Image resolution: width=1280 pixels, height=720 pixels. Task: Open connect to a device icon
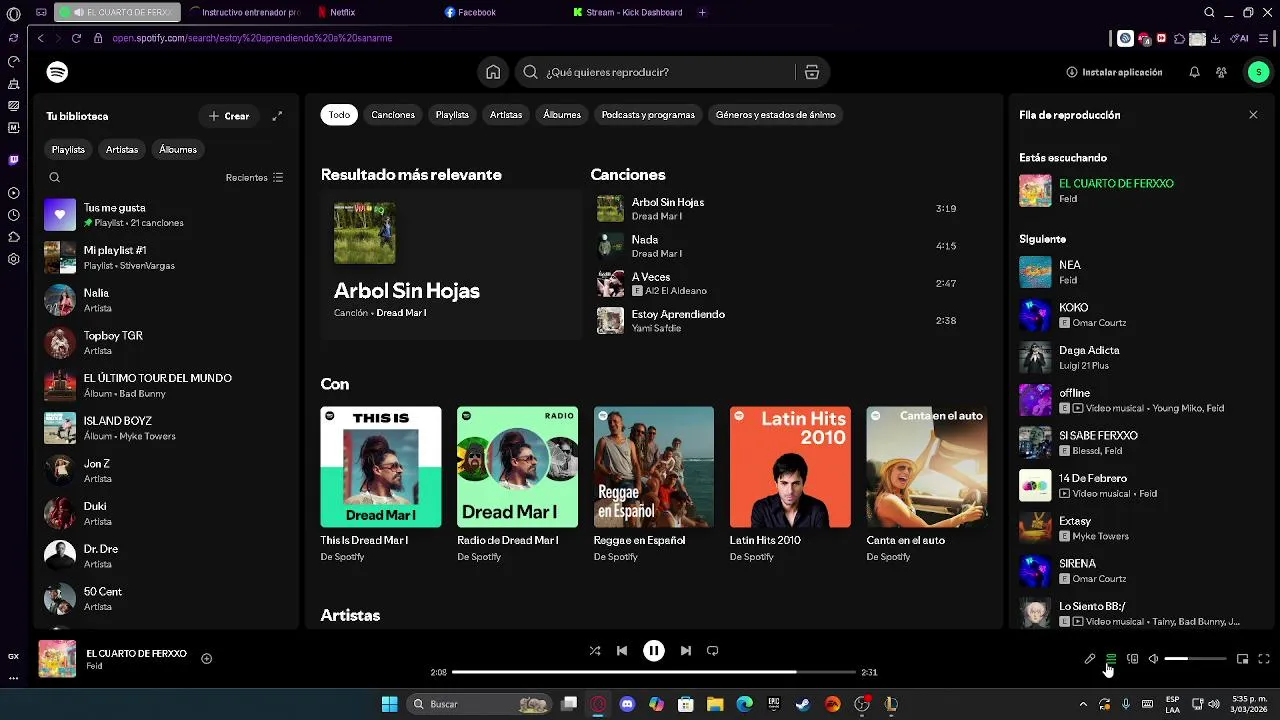coord(1132,659)
